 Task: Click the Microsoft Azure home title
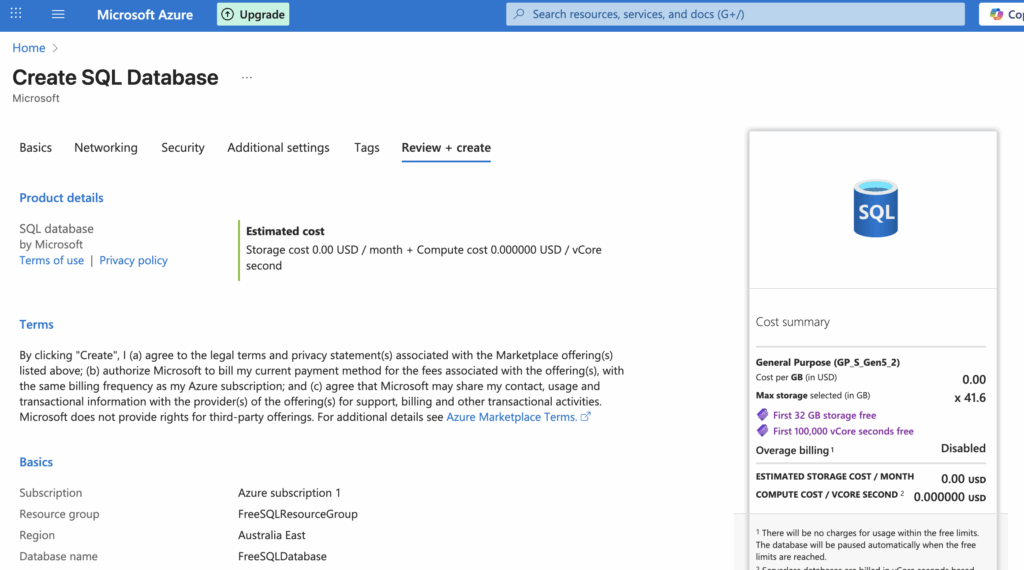(144, 14)
